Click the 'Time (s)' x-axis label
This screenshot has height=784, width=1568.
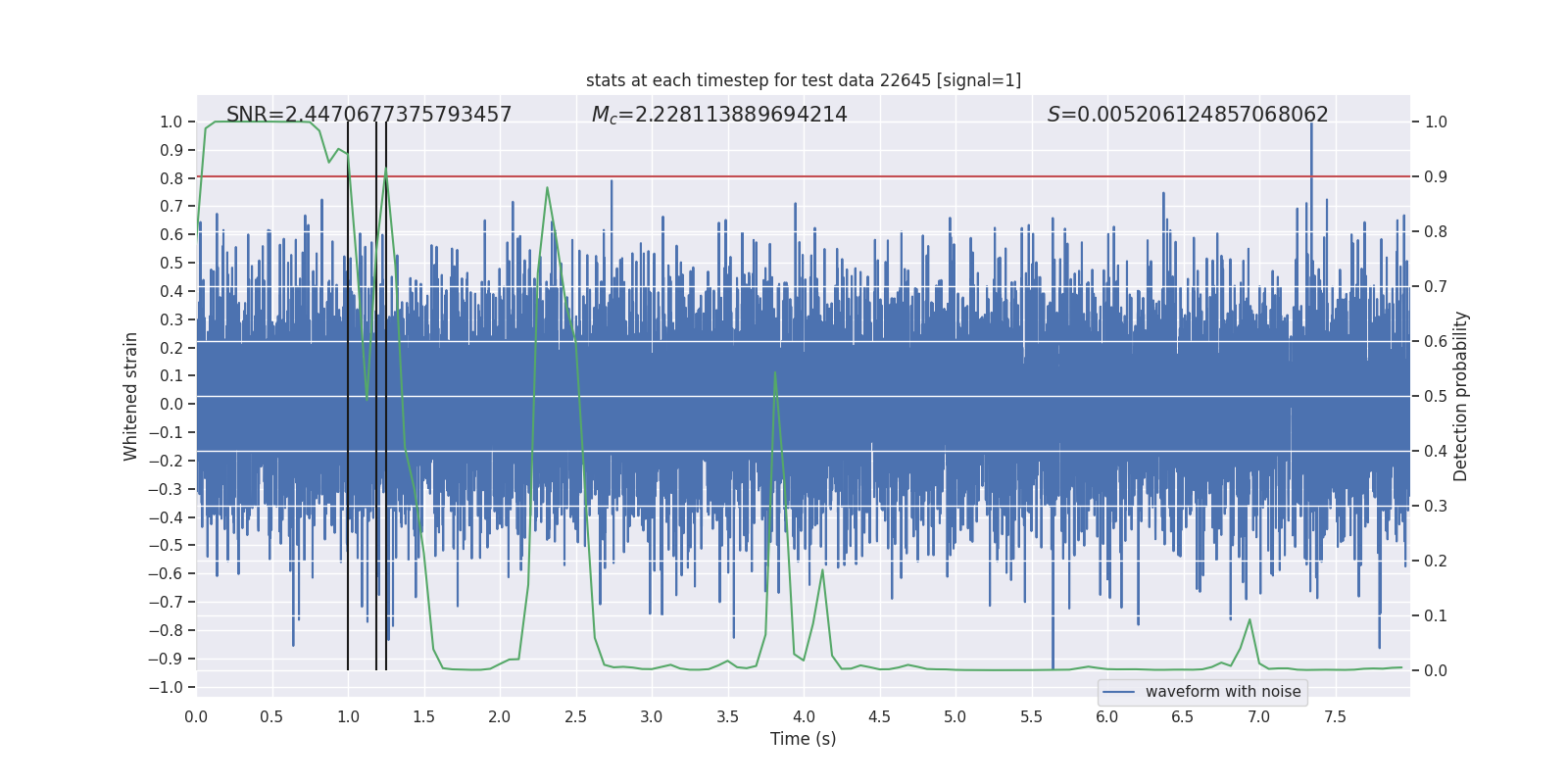[x=803, y=739]
